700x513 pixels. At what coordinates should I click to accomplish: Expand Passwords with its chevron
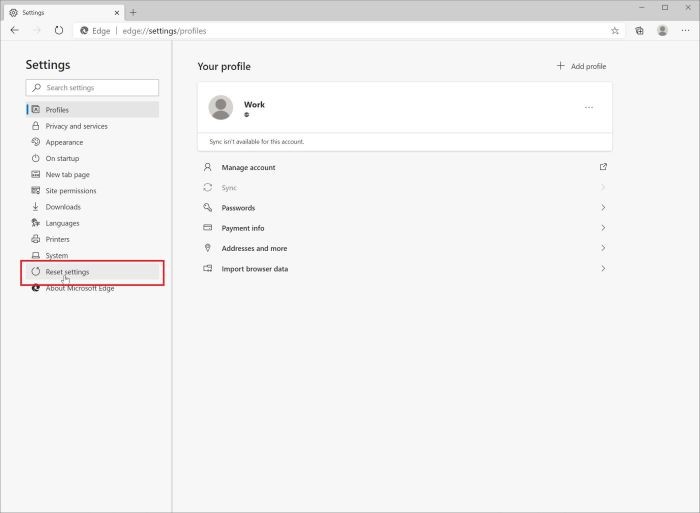click(603, 208)
